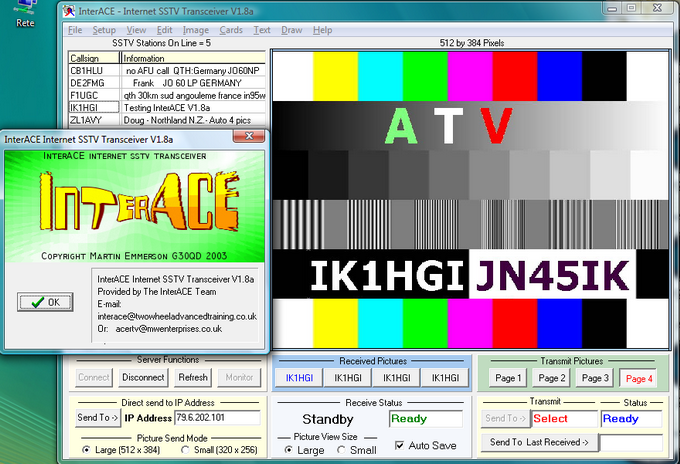Select Small (320 x 256) send mode

pyautogui.click(x=219, y=450)
